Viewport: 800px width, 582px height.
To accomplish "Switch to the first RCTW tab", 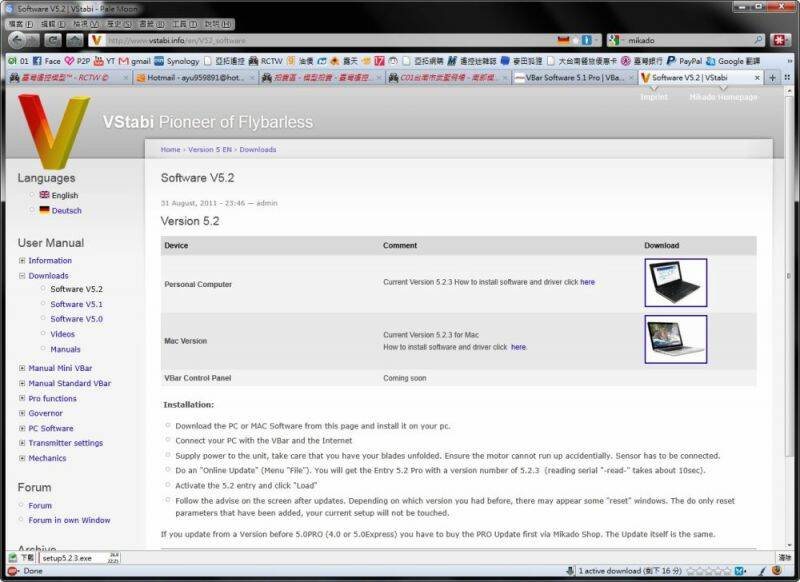I will pyautogui.click(x=69, y=78).
